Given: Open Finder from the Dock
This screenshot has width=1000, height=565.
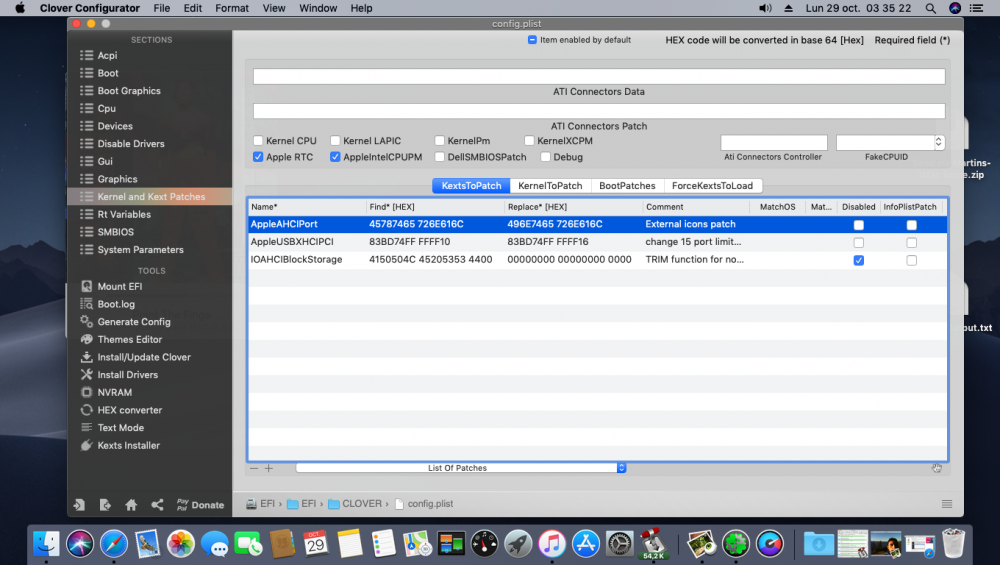Looking at the screenshot, I should [x=46, y=544].
